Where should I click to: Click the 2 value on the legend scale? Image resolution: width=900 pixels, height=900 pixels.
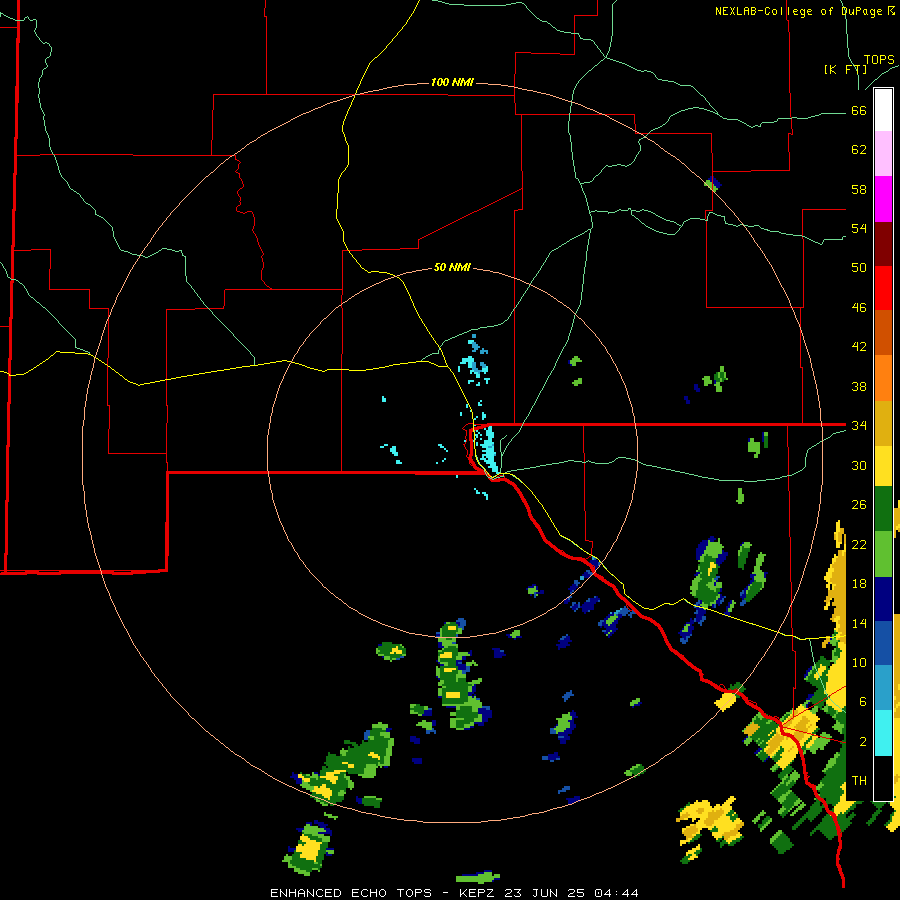click(863, 742)
